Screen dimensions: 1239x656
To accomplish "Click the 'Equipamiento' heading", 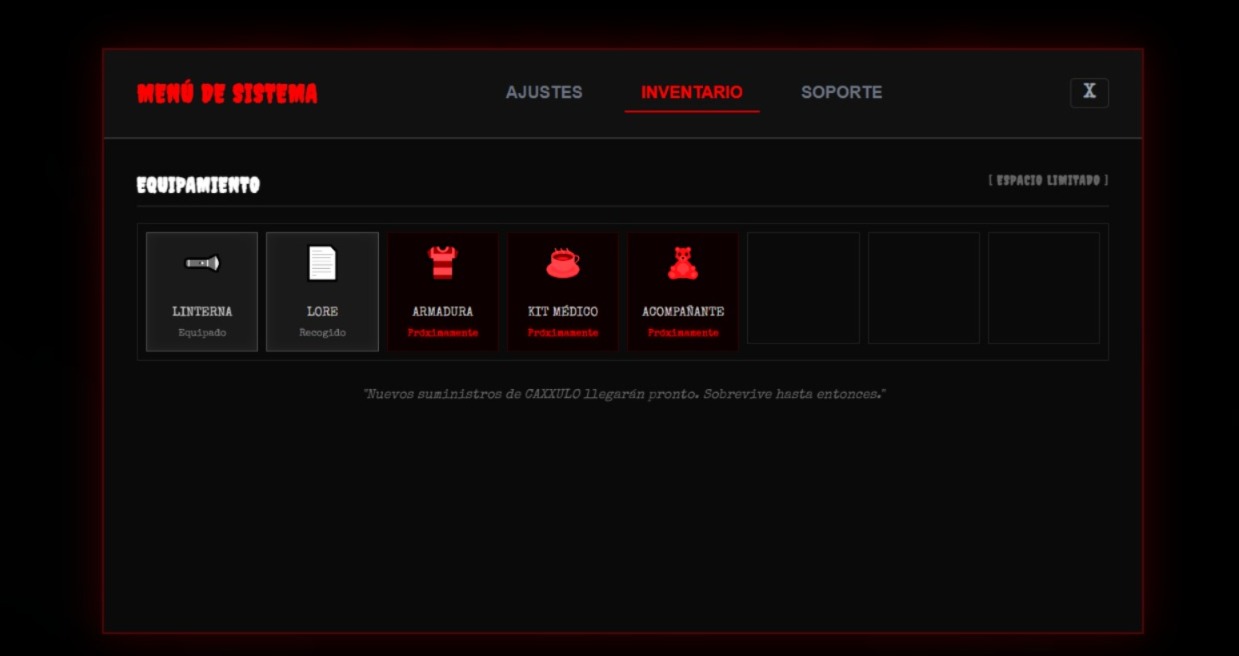I will (198, 185).
